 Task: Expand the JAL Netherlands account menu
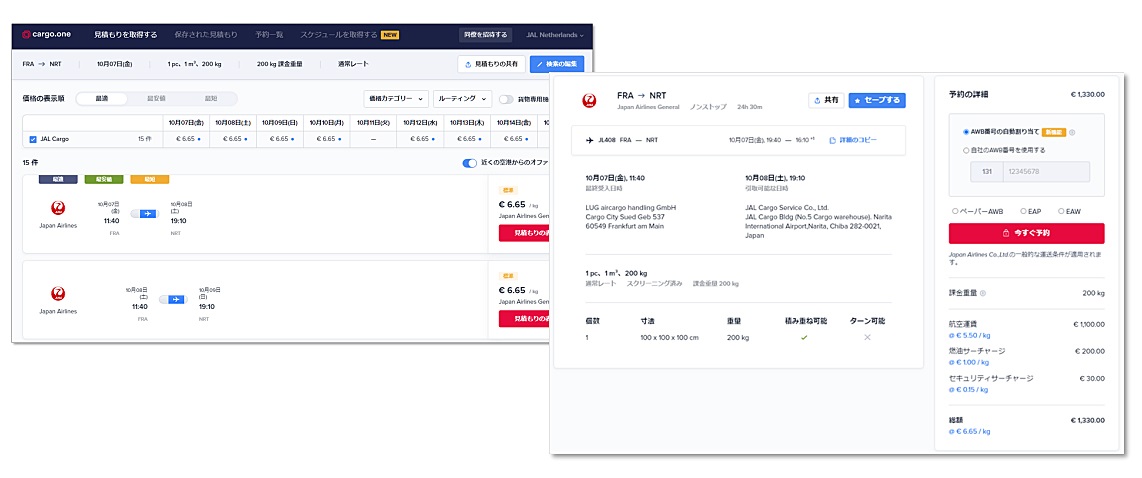click(x=555, y=34)
